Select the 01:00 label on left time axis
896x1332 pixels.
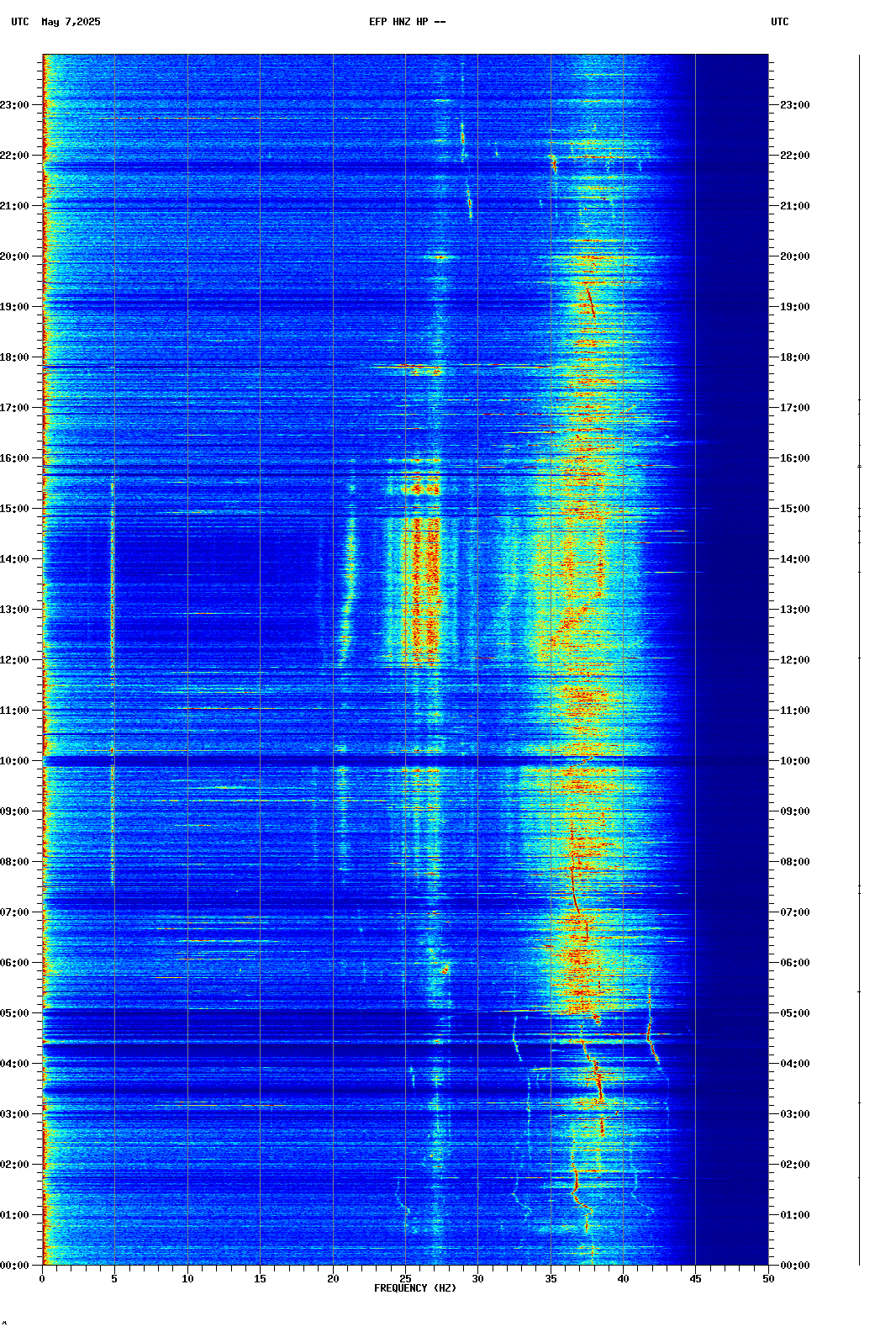[x=14, y=1215]
